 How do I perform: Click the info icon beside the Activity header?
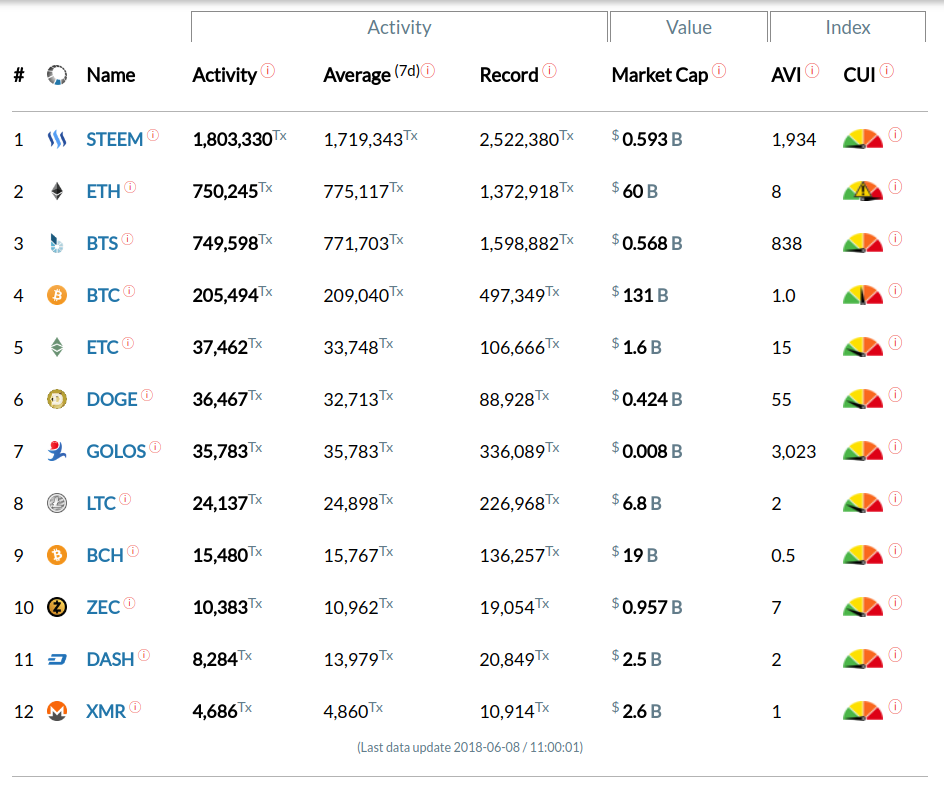(x=268, y=71)
